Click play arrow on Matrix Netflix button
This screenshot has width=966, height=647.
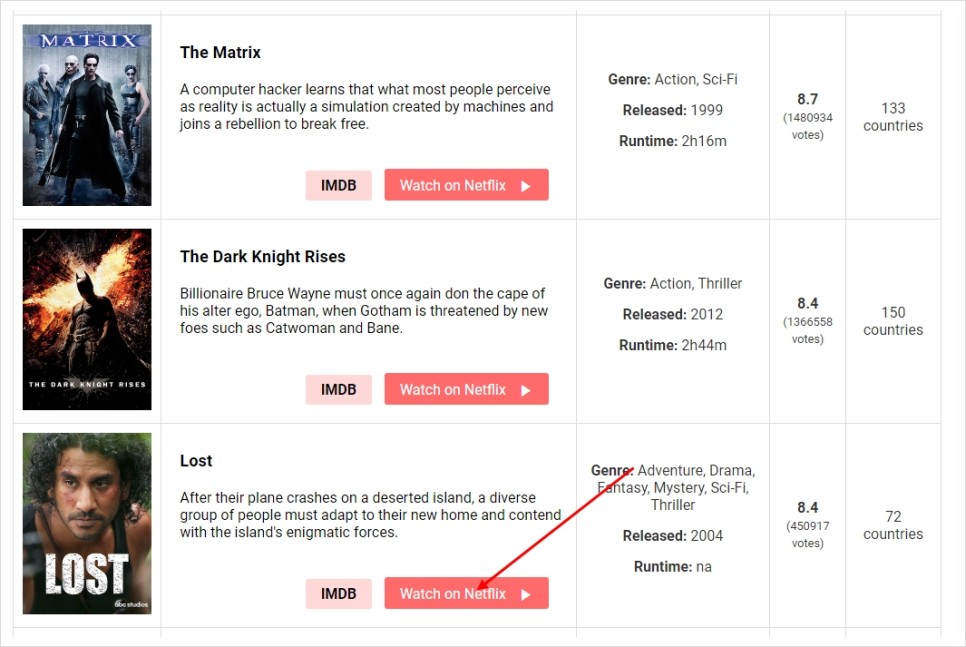pos(526,186)
